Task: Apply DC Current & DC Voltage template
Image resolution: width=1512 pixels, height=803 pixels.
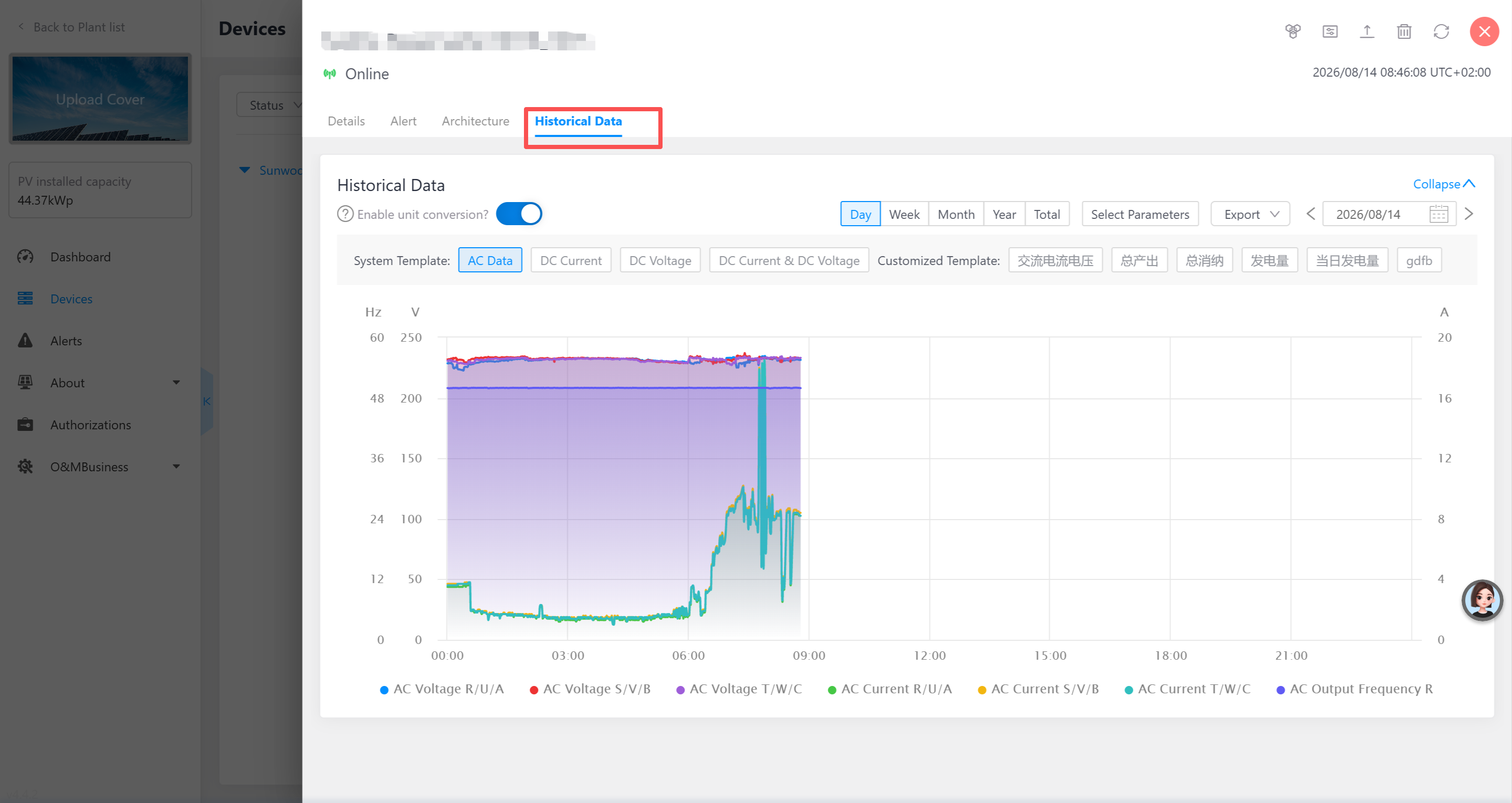Action: tap(789, 260)
